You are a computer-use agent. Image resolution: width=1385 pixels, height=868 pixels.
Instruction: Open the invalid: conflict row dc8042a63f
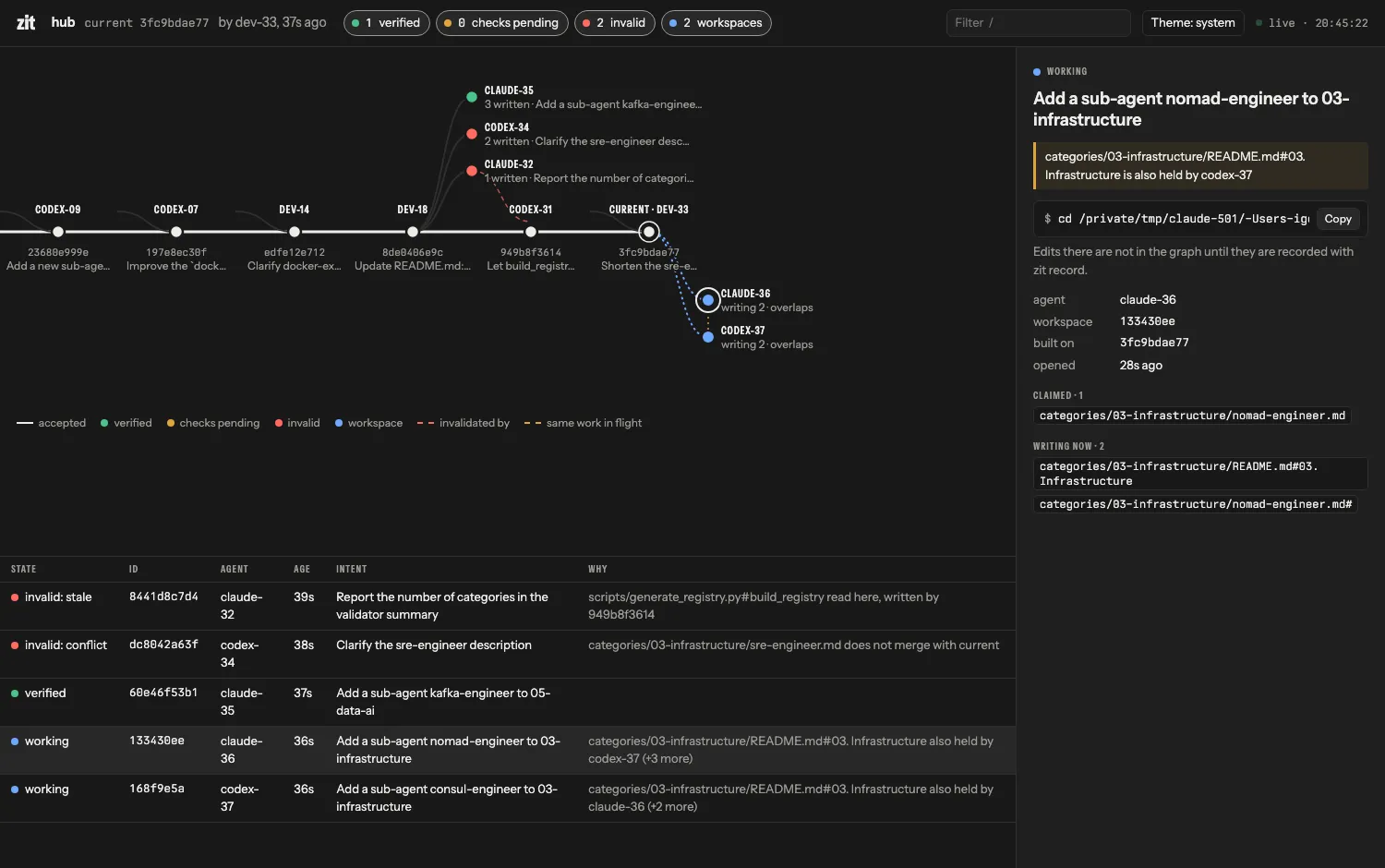(508, 654)
